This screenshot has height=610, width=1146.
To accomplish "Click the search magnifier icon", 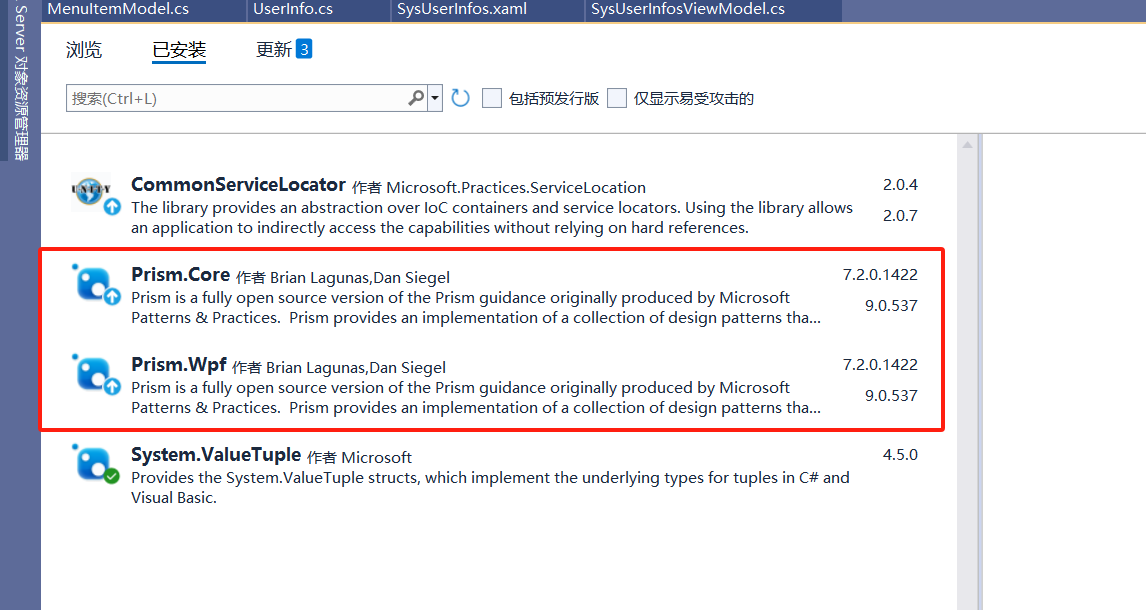I will click(x=416, y=98).
